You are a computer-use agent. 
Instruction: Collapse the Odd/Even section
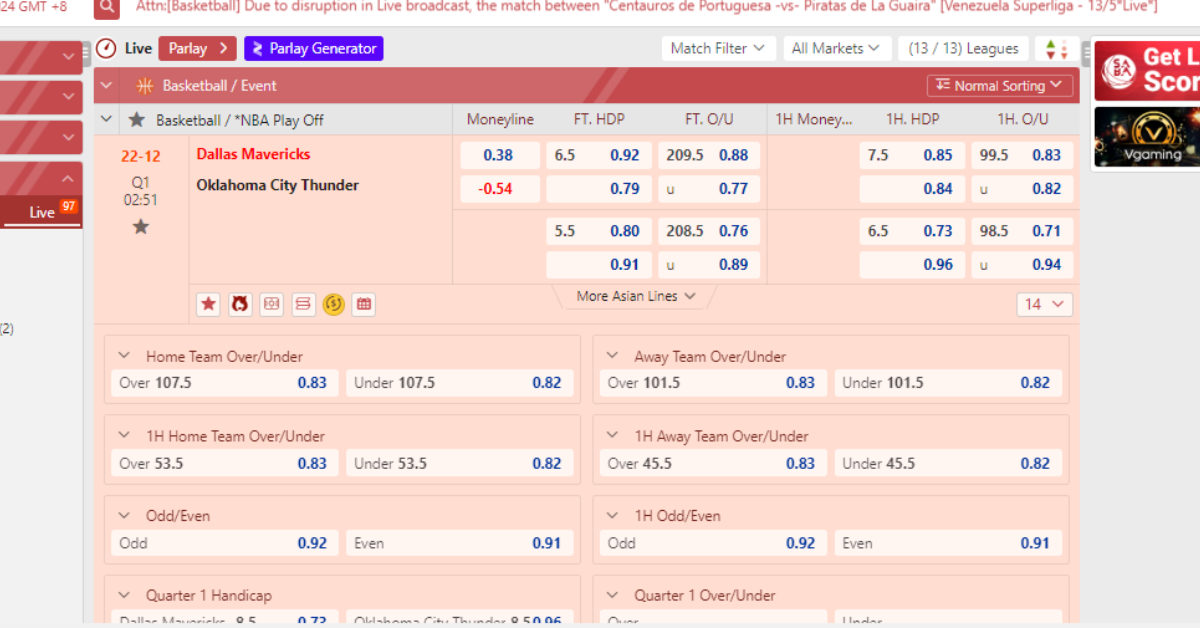click(x=125, y=516)
